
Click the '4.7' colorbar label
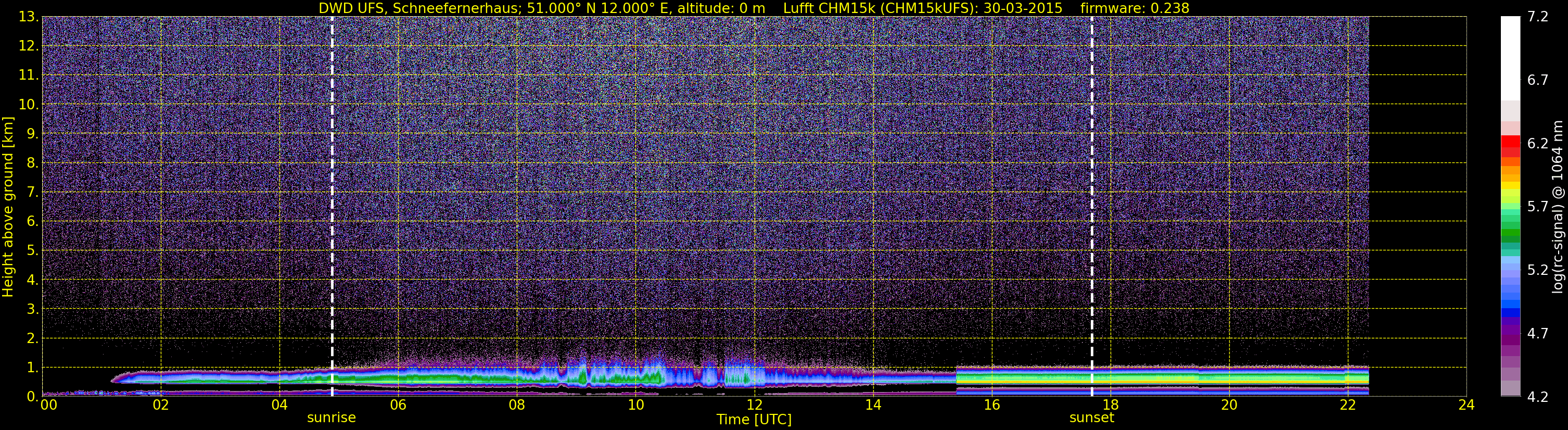(1538, 334)
